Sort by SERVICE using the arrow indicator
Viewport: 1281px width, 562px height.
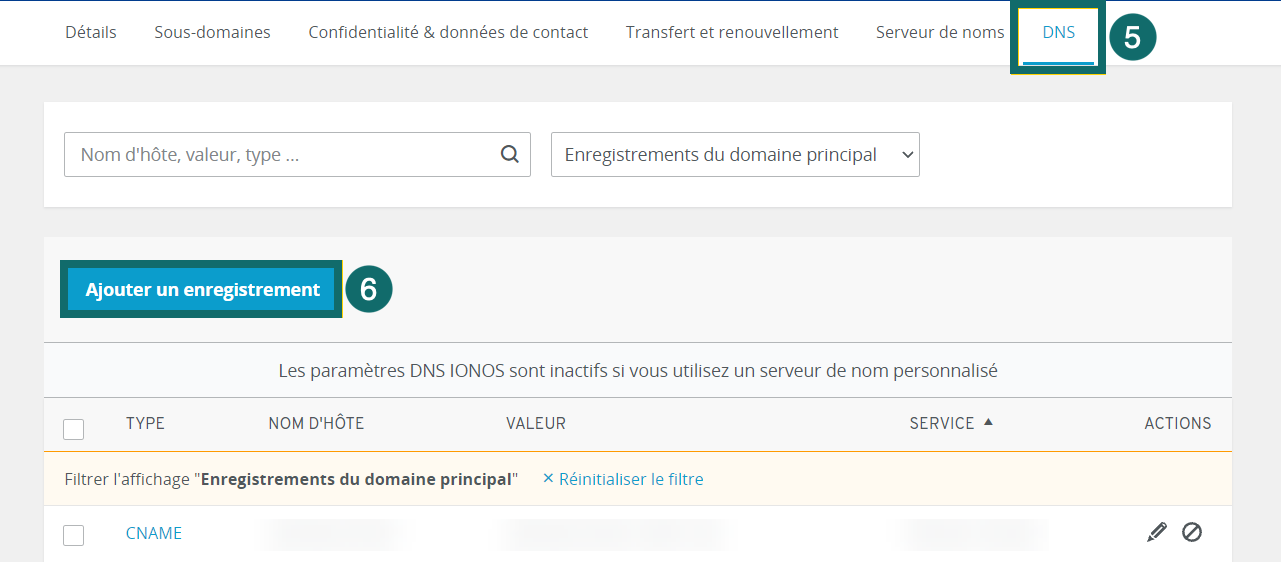(988, 422)
